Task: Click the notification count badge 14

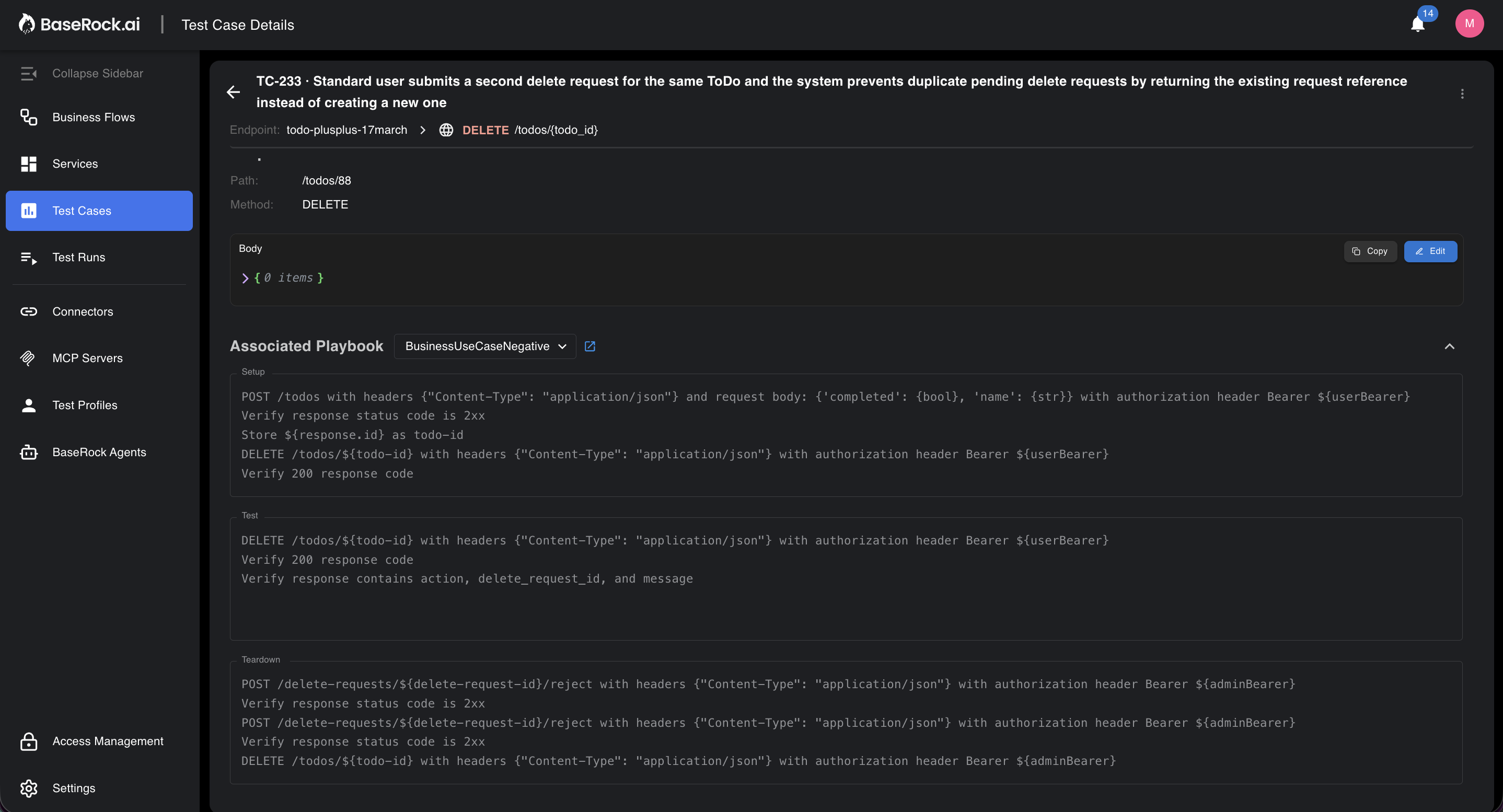Action: point(1428,14)
